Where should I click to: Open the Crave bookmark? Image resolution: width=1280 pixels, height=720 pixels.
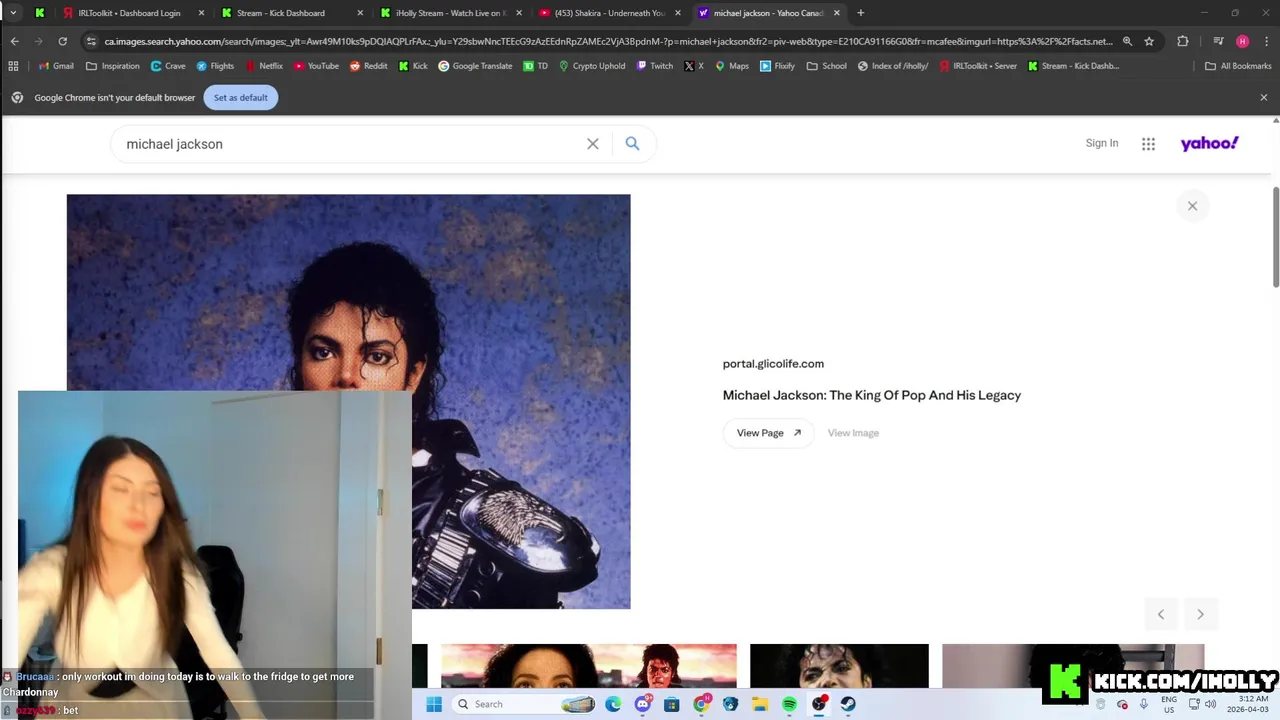coord(168,66)
